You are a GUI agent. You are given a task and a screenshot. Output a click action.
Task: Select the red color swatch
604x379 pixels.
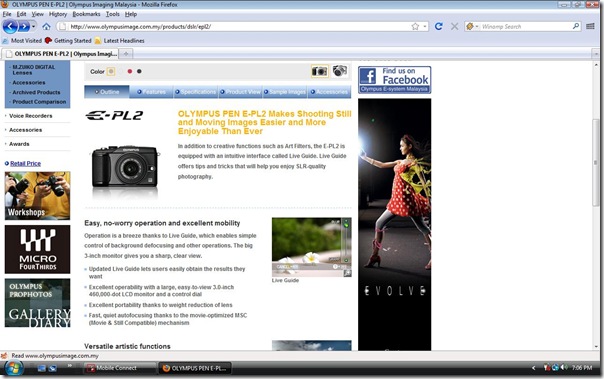point(130,71)
